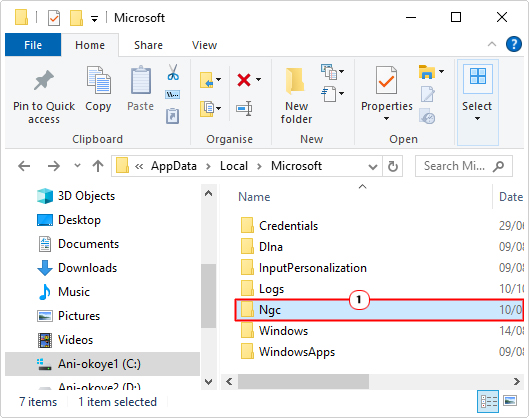The image size is (529, 418).
Task: Go forward with the right arrow
Action: tap(54, 166)
